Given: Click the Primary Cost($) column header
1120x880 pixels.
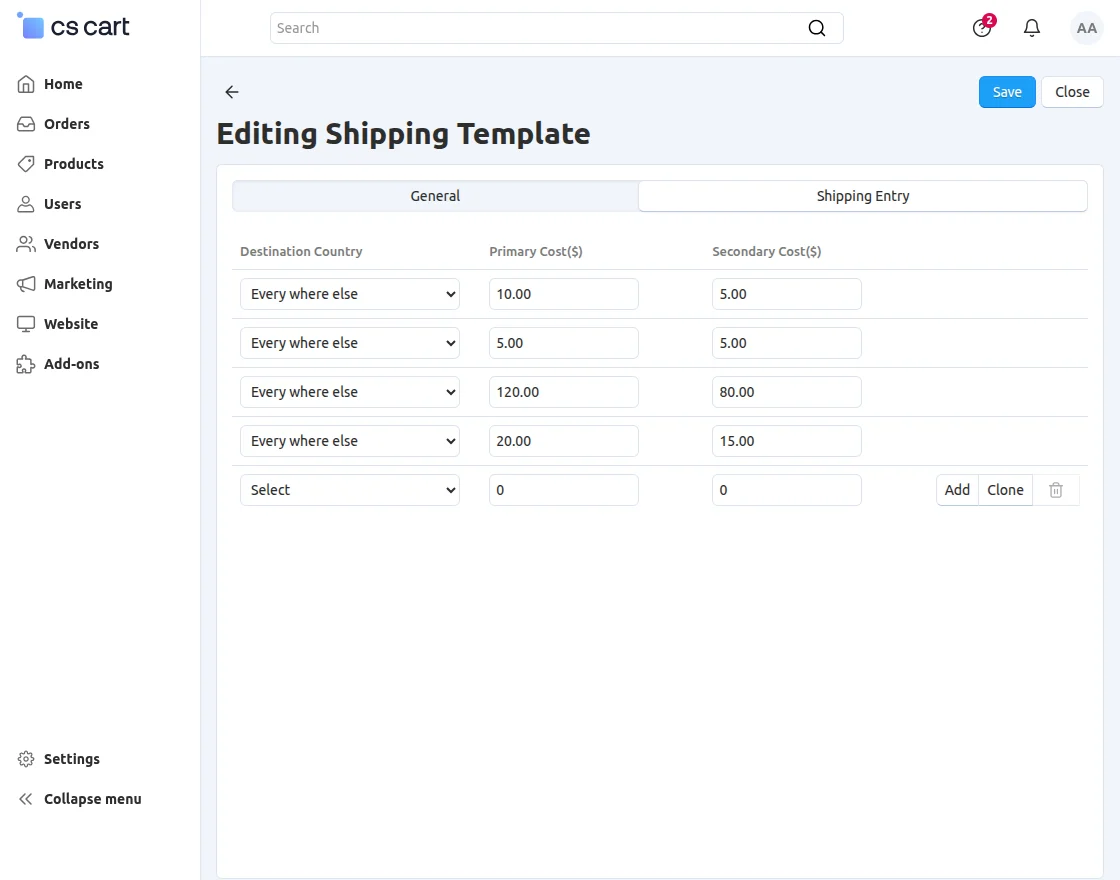Looking at the screenshot, I should coord(536,251).
